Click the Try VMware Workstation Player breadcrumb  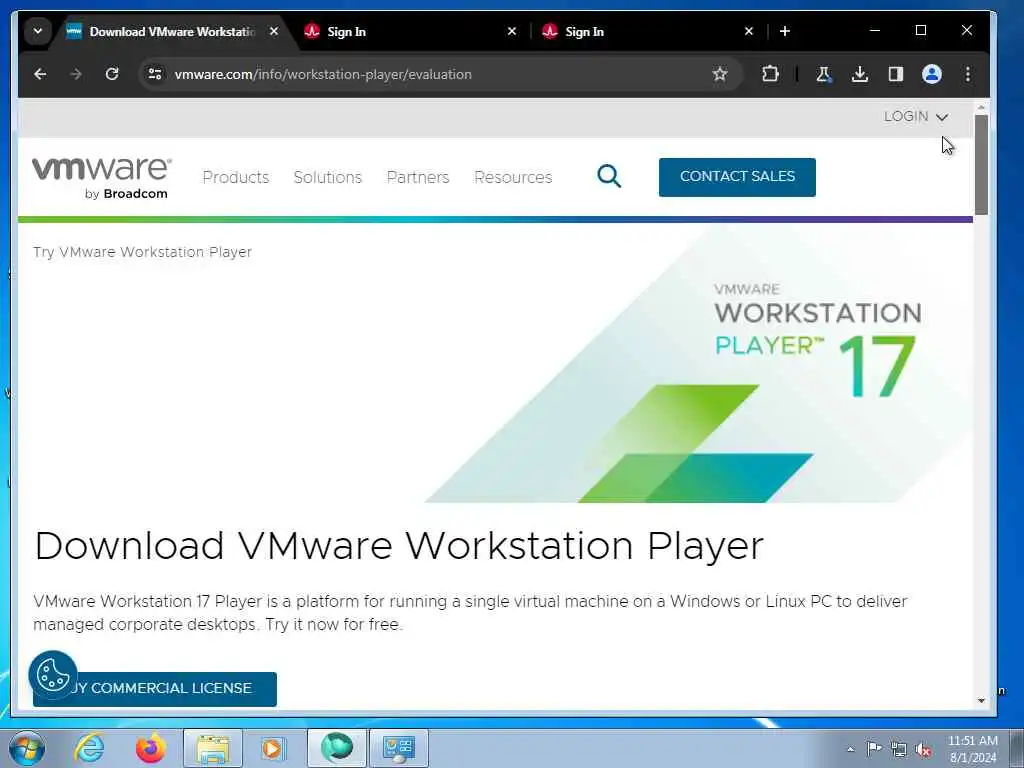(x=142, y=252)
